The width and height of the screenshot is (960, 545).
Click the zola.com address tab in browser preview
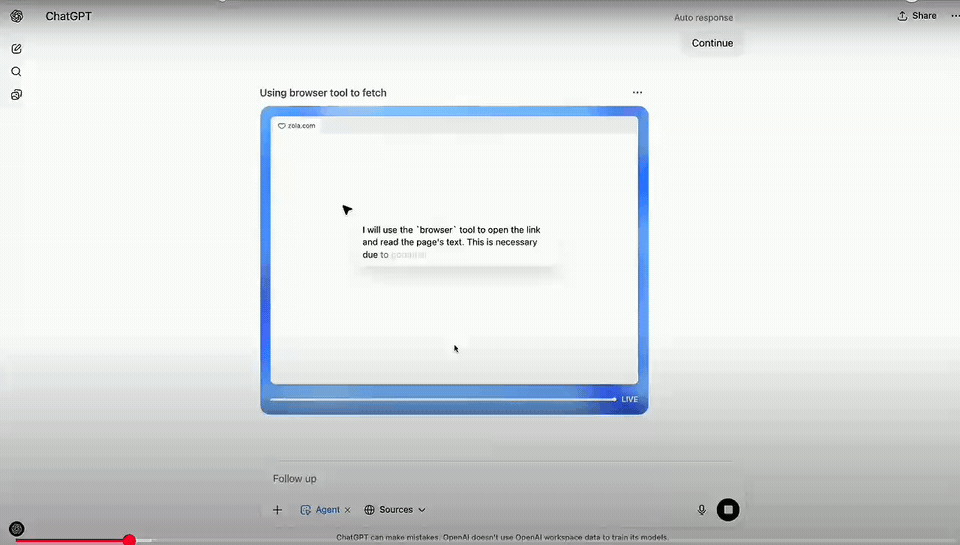297,126
